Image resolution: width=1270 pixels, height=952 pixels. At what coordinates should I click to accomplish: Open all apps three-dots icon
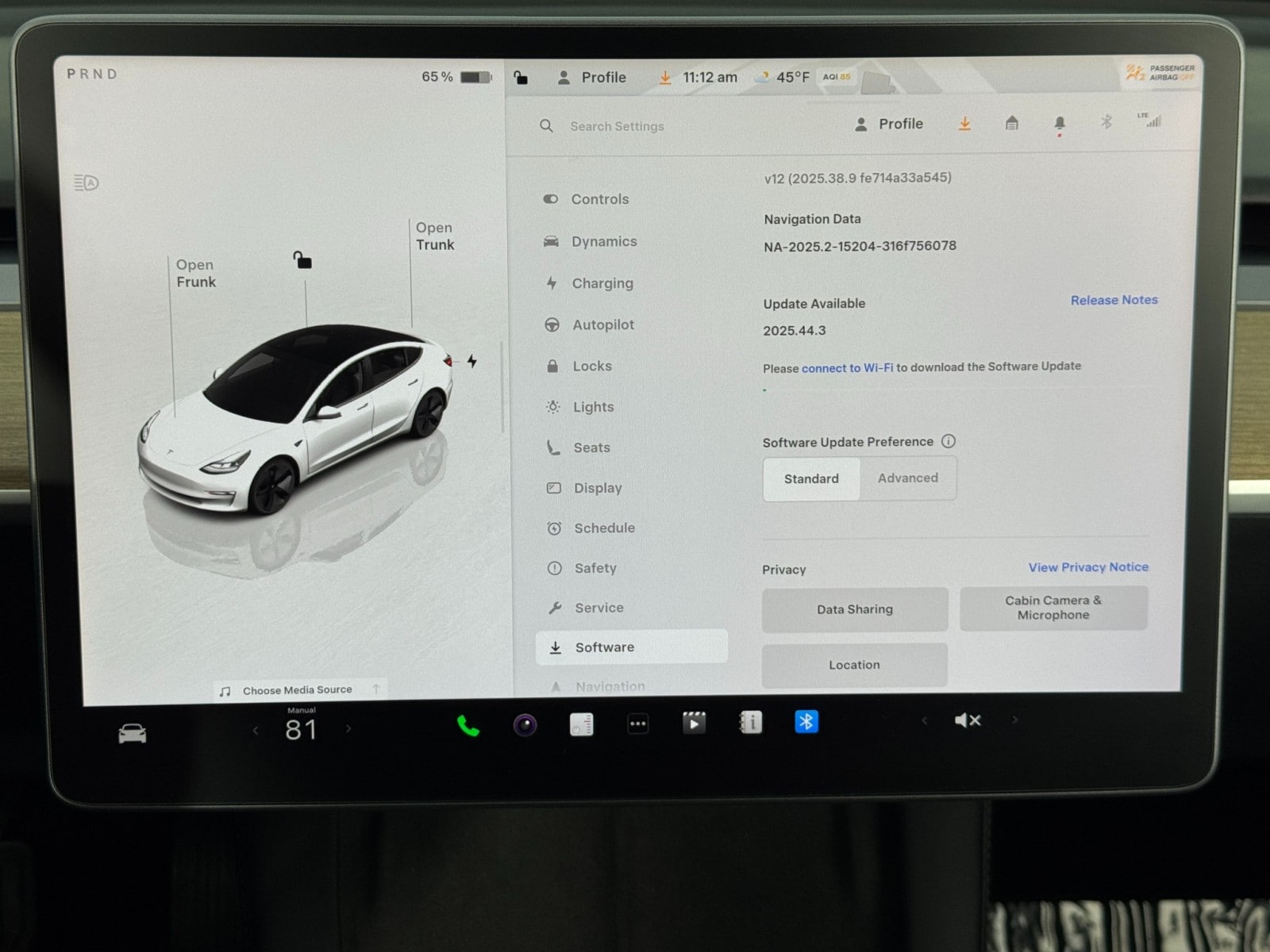point(637,724)
